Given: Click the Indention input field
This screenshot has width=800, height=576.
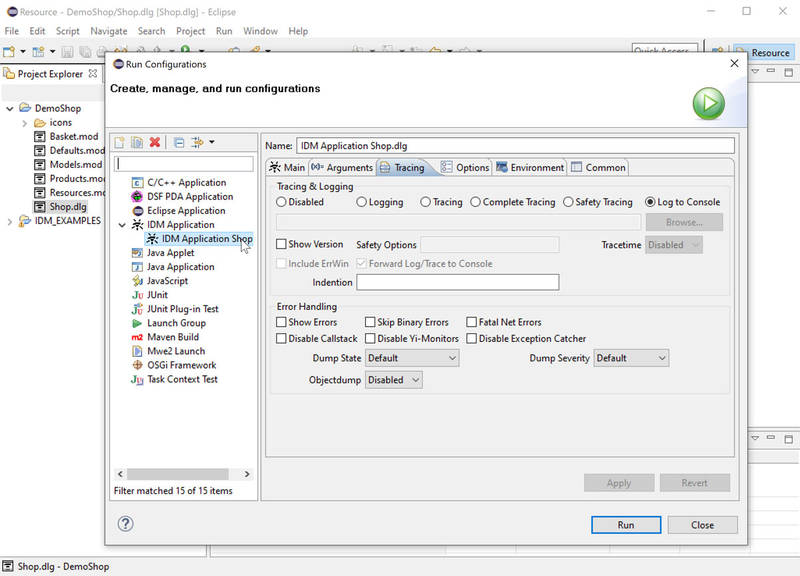Looking at the screenshot, I should click(x=458, y=282).
